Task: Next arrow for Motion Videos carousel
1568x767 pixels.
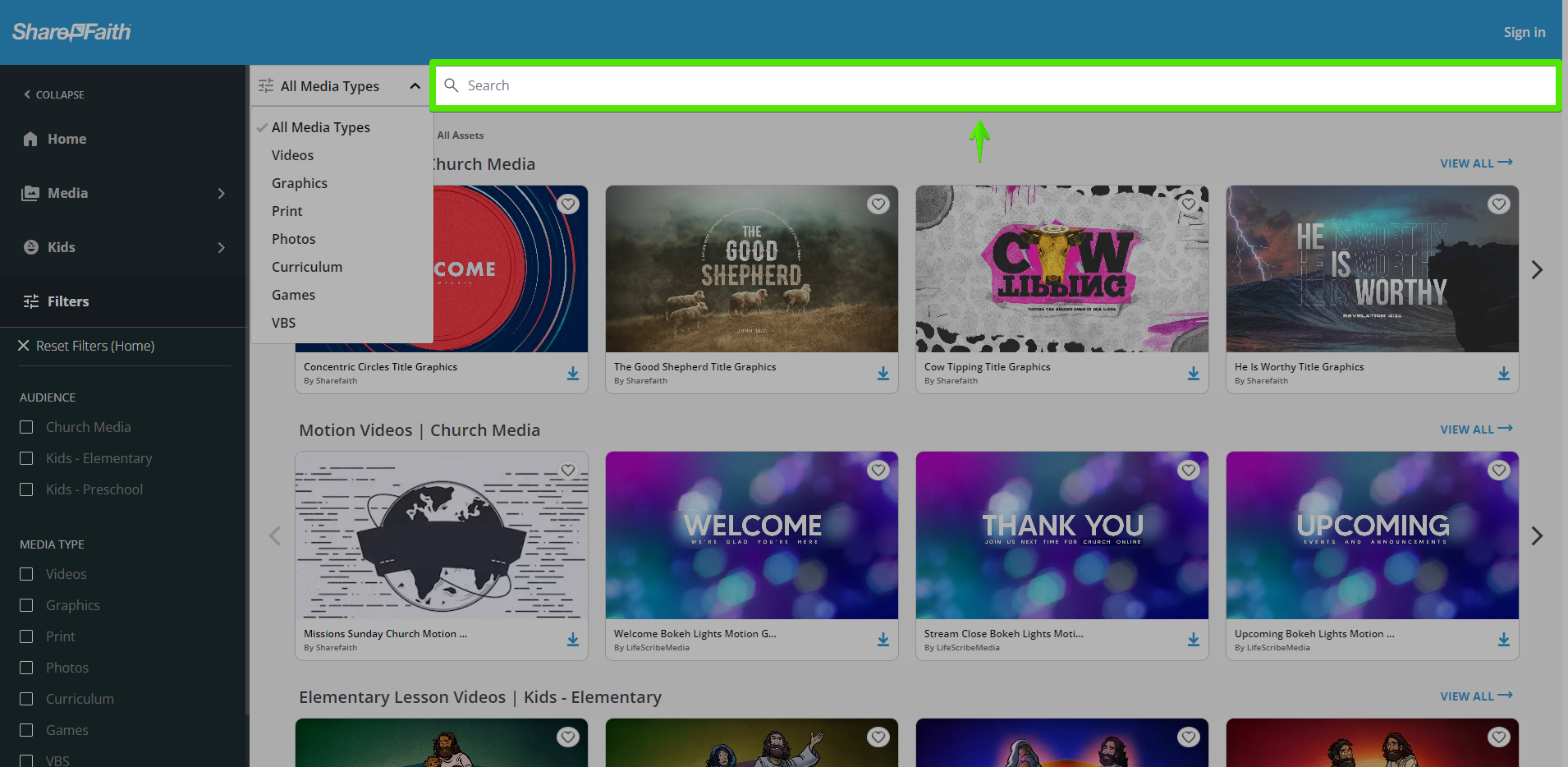Action: (1538, 536)
